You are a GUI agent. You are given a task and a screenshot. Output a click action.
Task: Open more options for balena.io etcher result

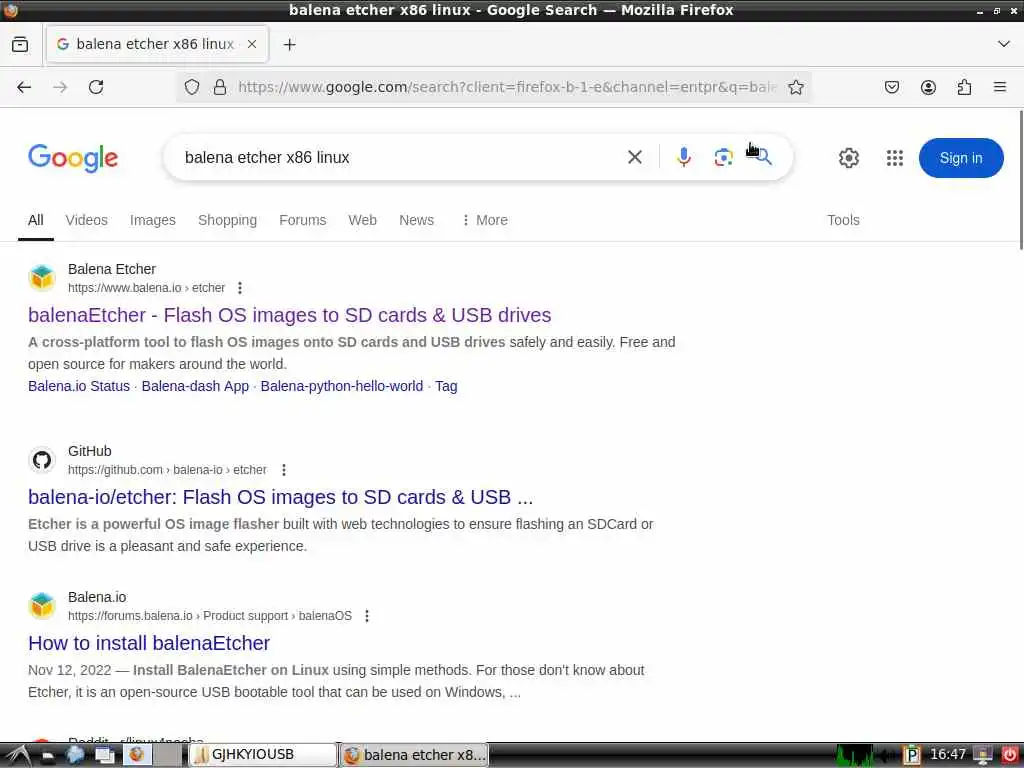click(240, 288)
